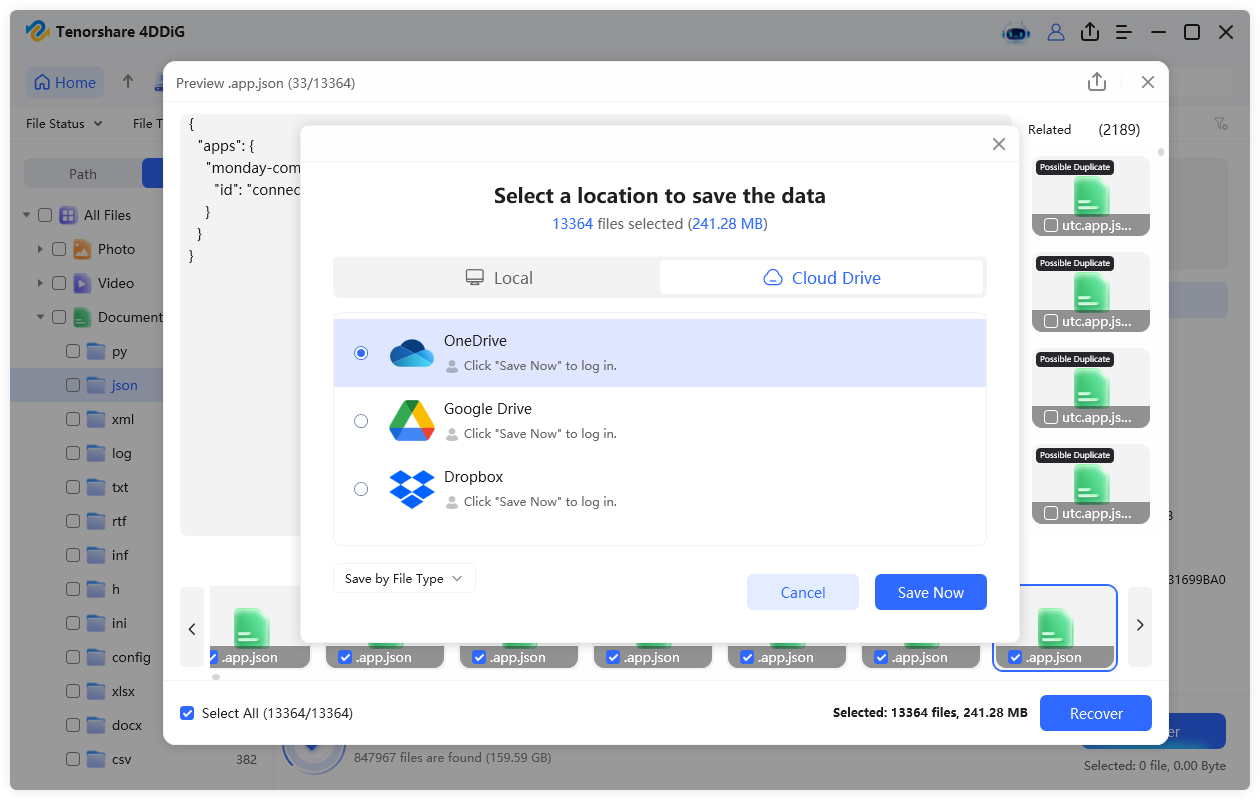Click the Home button

tap(66, 83)
